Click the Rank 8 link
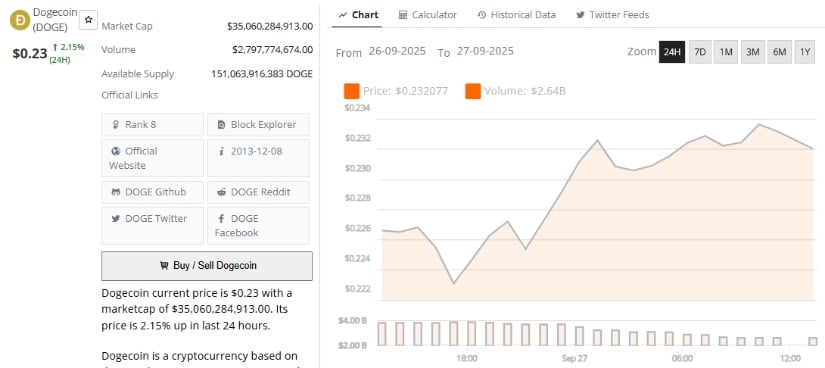The height and width of the screenshot is (368, 825). point(152,125)
